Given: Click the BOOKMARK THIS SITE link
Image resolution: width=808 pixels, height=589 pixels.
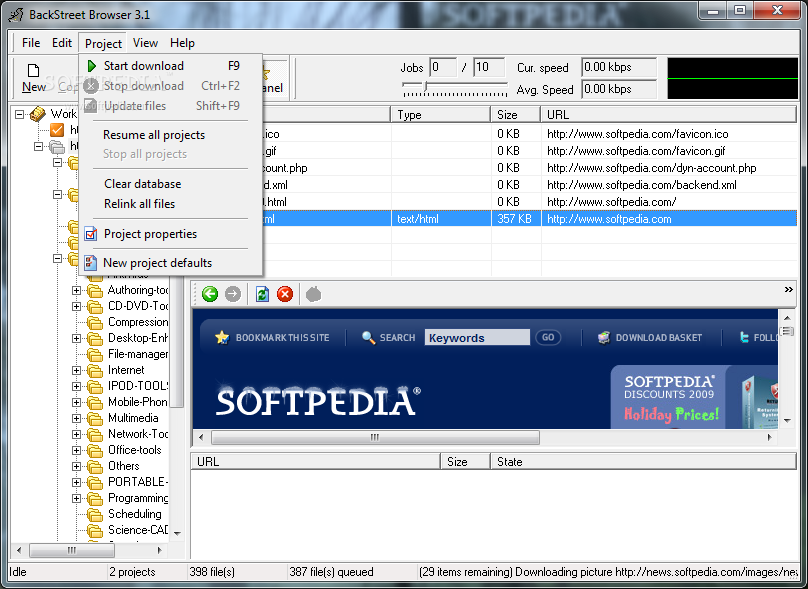Looking at the screenshot, I should point(282,338).
